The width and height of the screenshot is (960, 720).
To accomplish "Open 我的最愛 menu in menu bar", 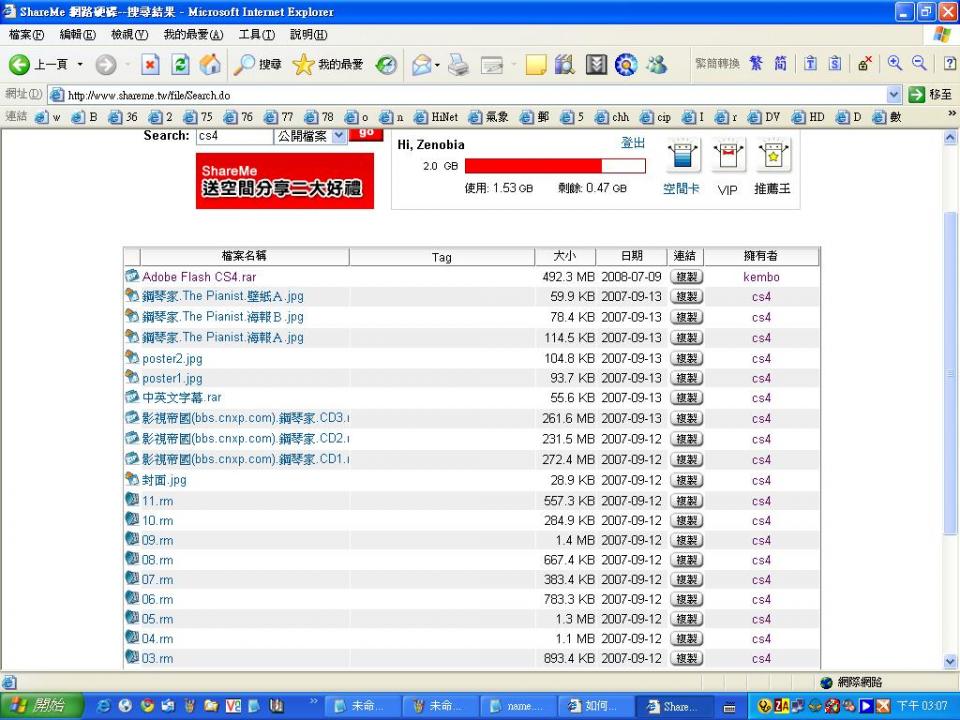I will [193, 35].
